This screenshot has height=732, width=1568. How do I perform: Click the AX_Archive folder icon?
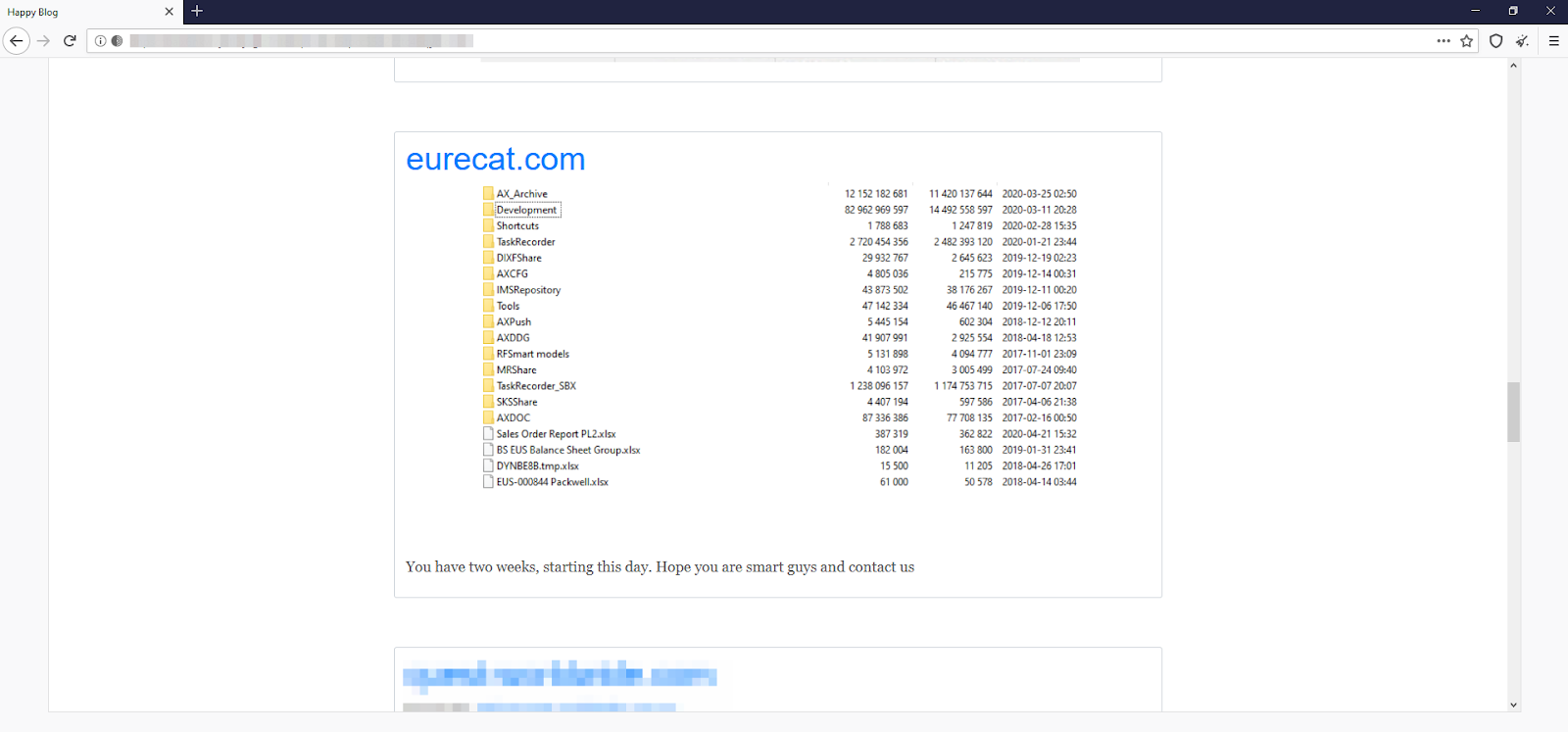pos(488,193)
